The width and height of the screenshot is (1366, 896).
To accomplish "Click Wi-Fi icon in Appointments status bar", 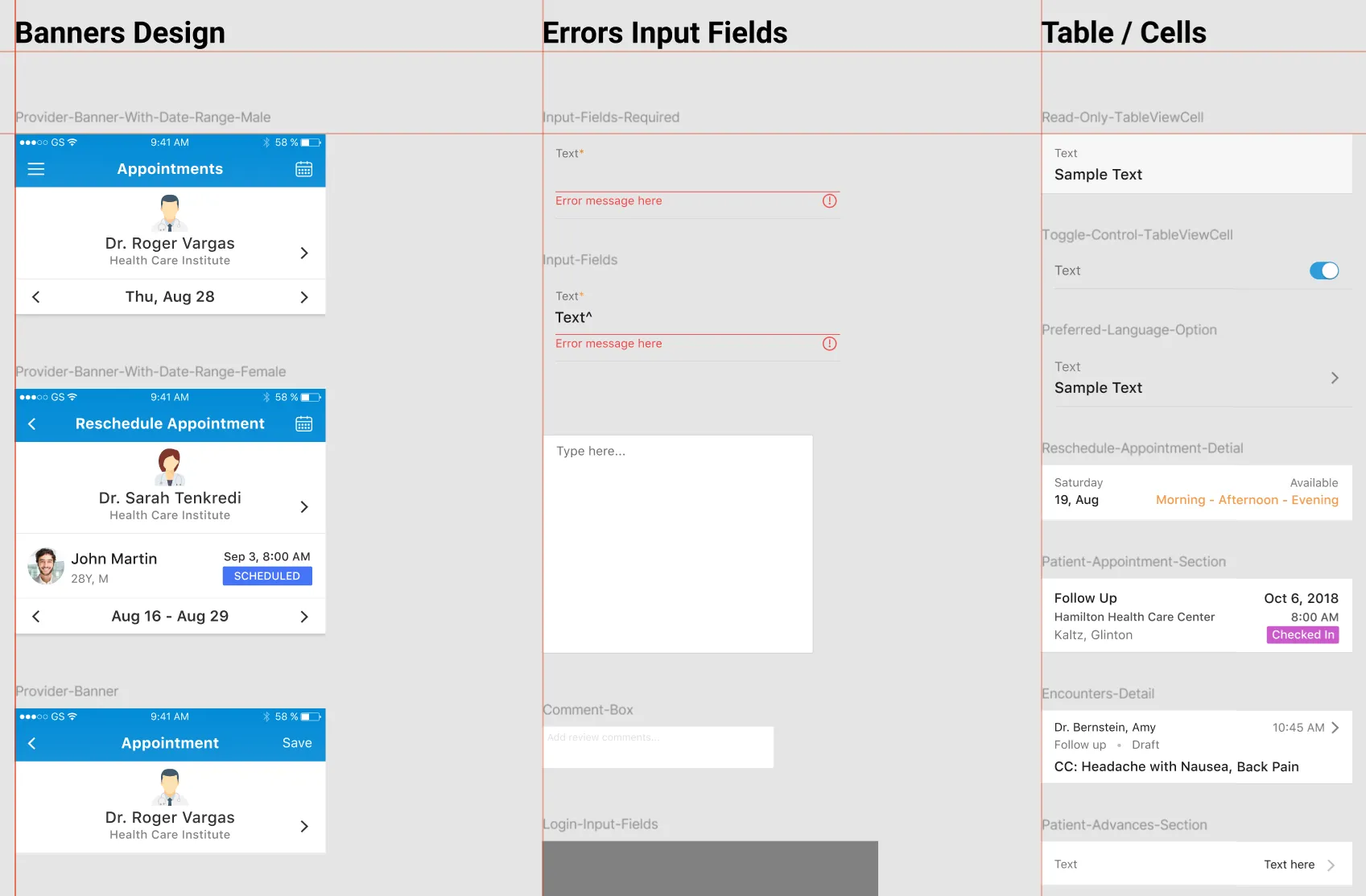I will pos(72,142).
